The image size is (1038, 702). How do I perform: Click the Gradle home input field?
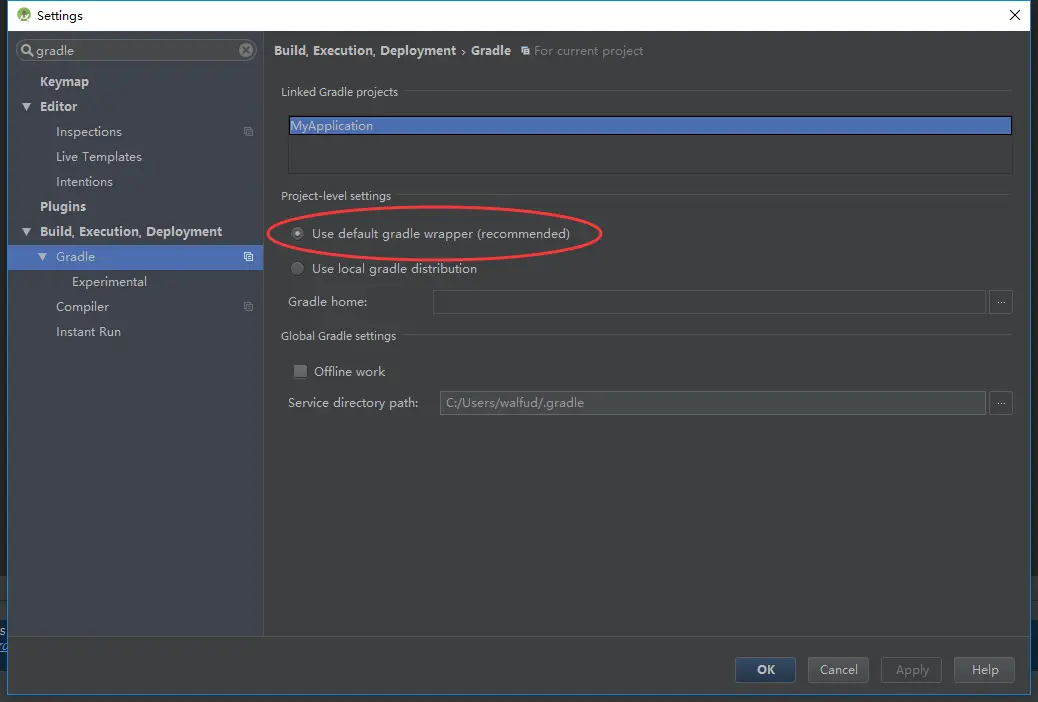(709, 302)
